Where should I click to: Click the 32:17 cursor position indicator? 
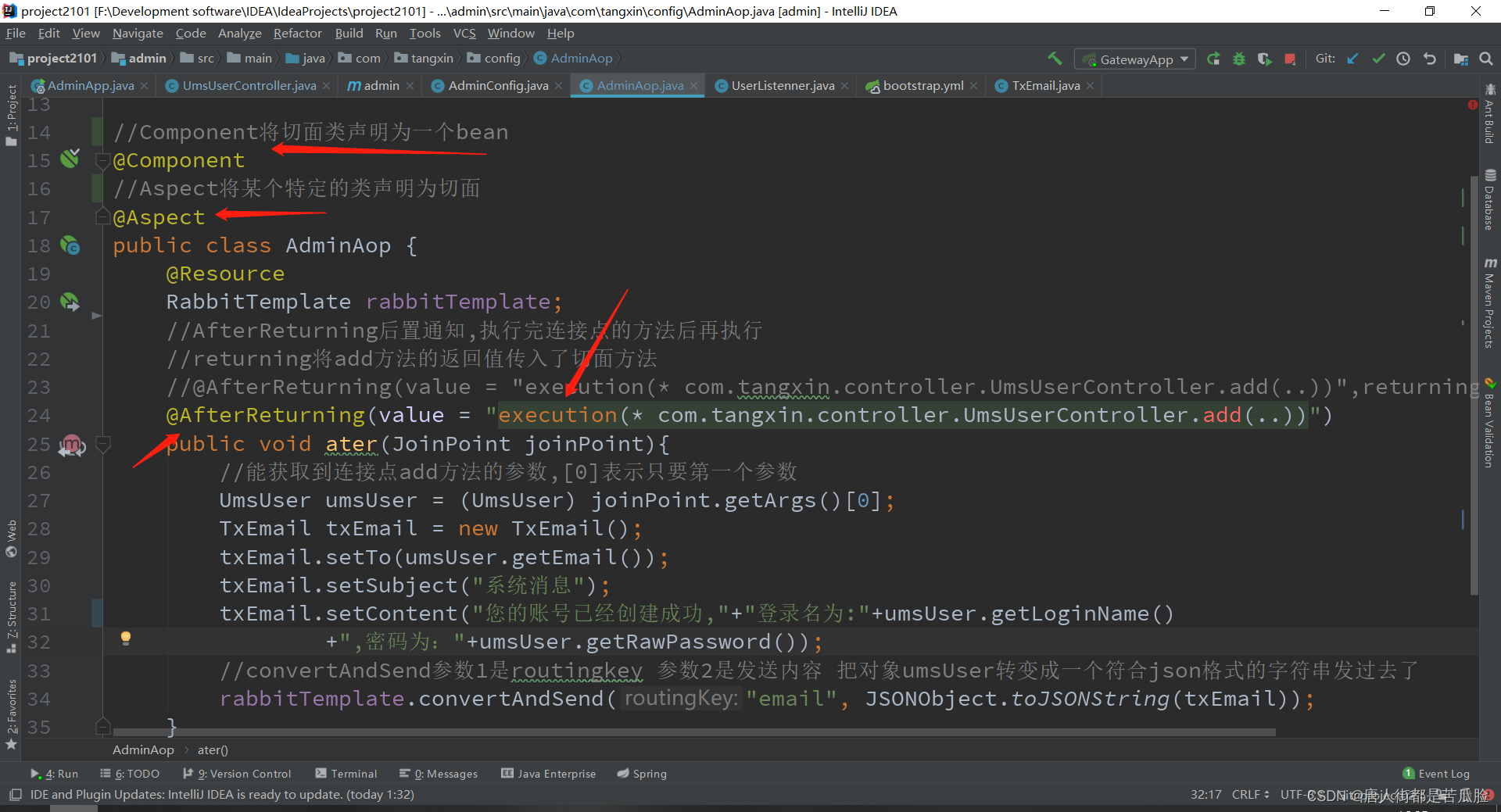point(1205,795)
